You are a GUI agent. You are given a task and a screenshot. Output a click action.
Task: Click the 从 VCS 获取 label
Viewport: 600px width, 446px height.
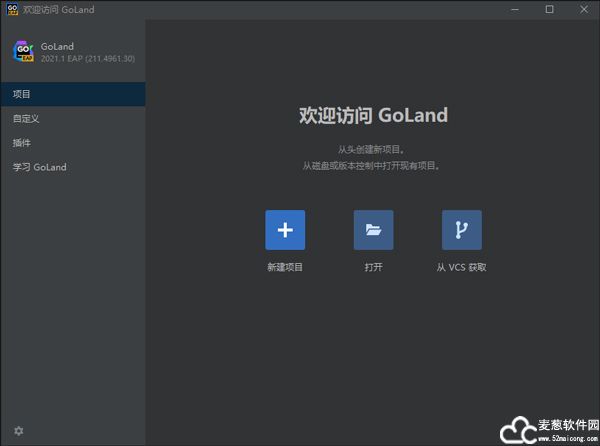click(462, 267)
